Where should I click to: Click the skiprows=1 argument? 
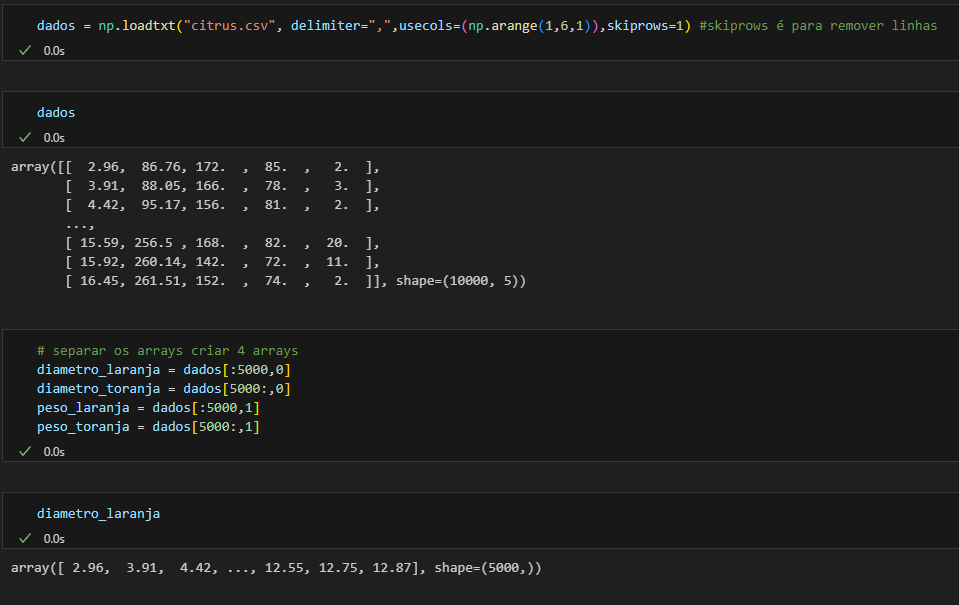pos(645,26)
